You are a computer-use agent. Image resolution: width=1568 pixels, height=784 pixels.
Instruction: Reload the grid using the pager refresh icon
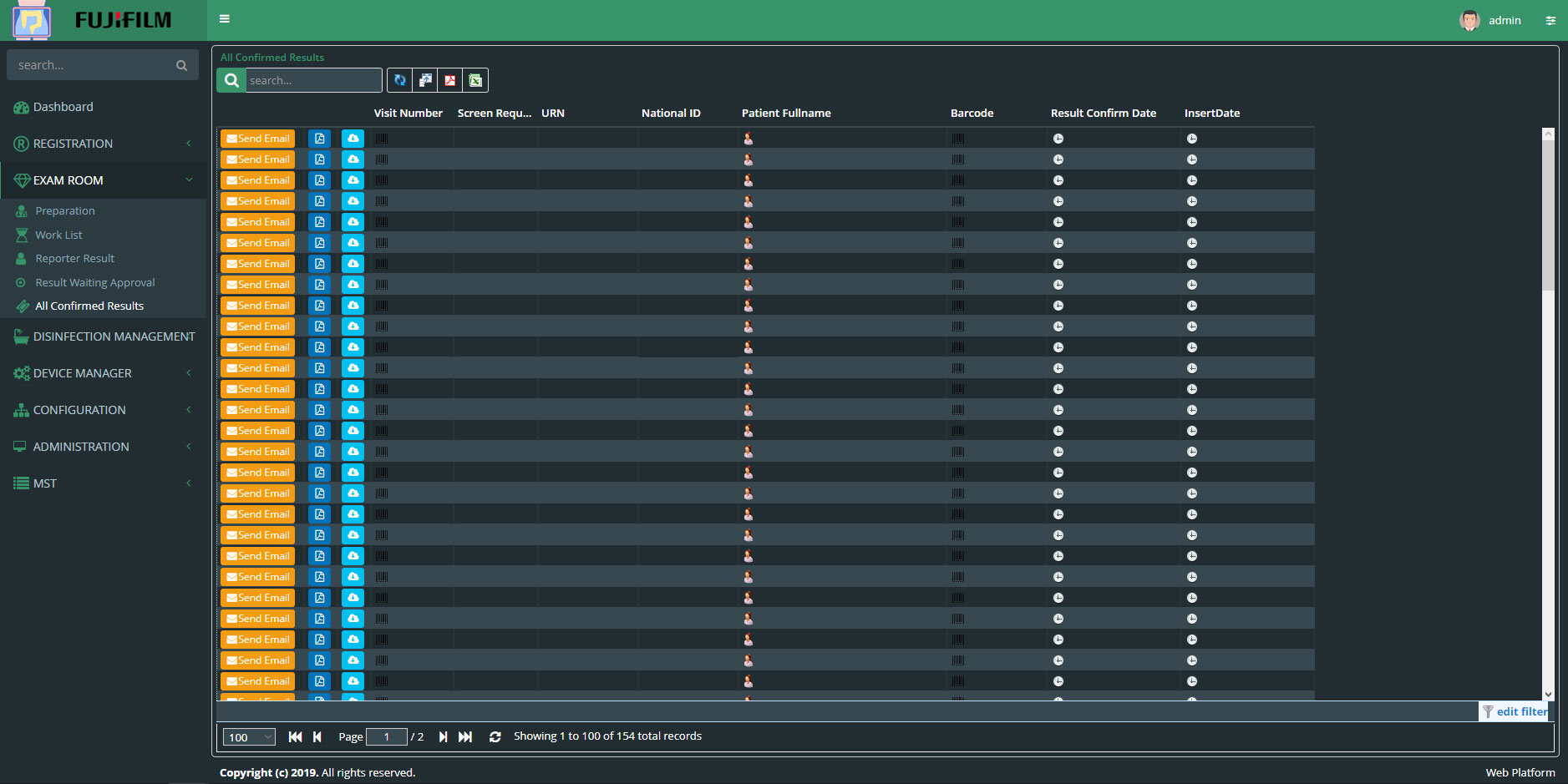pos(495,736)
